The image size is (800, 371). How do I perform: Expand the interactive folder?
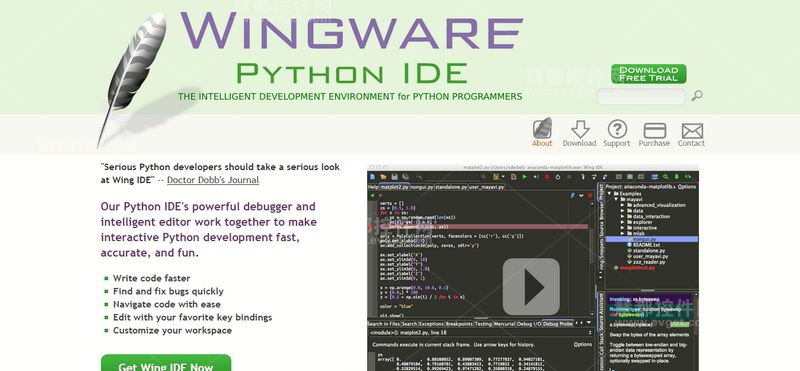click(x=622, y=228)
